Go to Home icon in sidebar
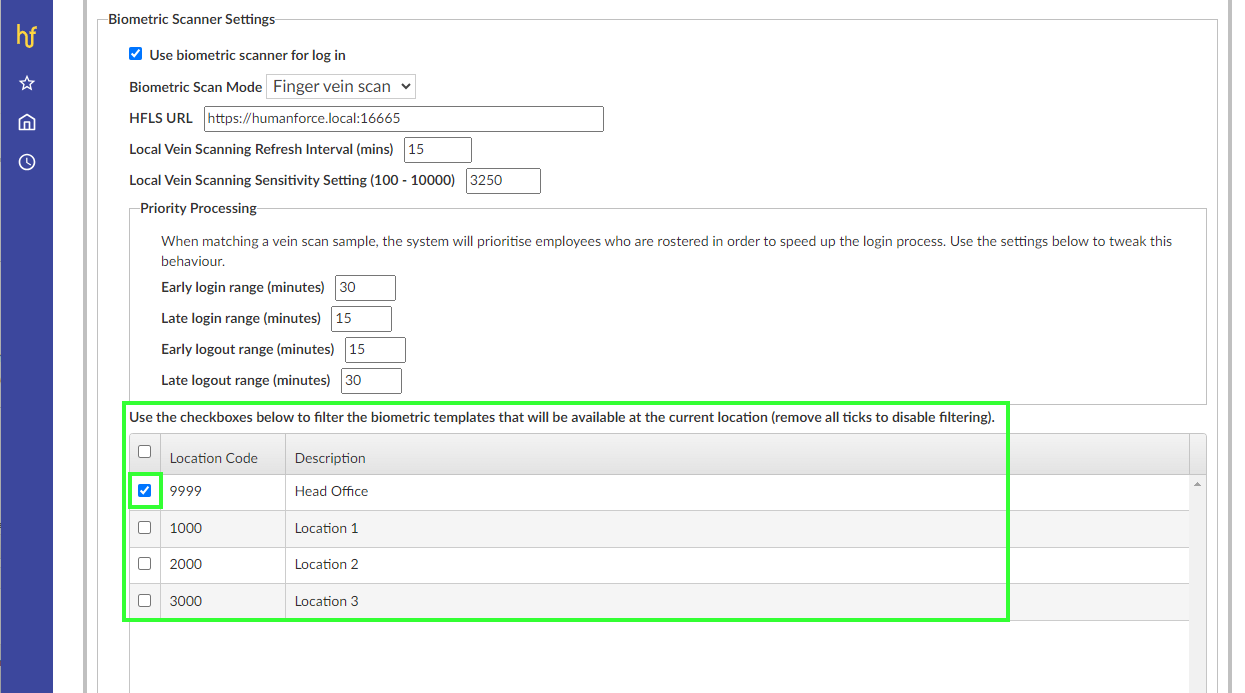The width and height of the screenshot is (1245, 693). (x=27, y=122)
